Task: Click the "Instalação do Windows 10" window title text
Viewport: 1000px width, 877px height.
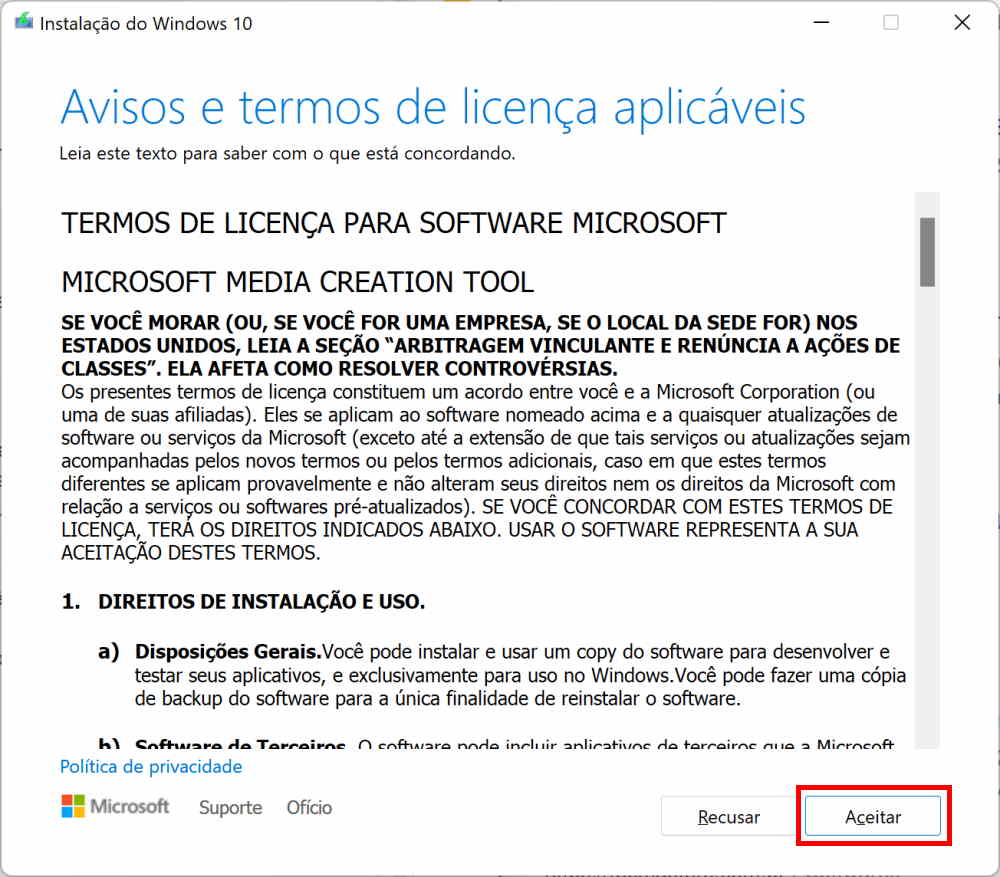Action: pos(146,23)
